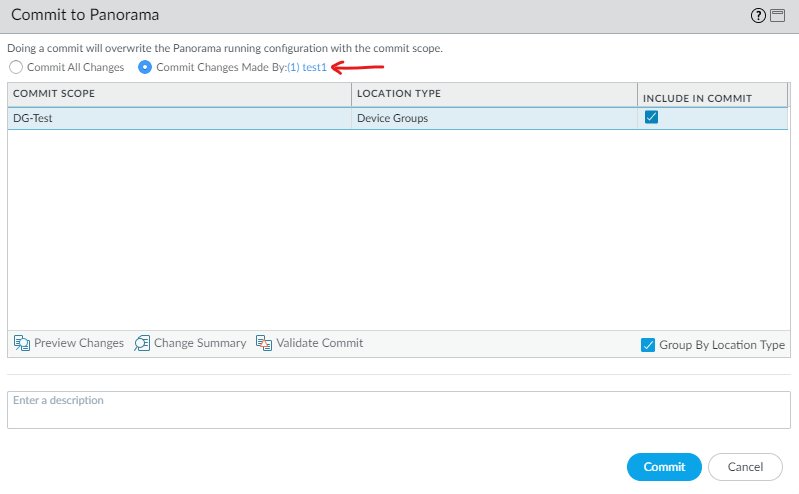This screenshot has height=494, width=799.
Task: Select Commit Changes Made By radio button
Action: (145, 67)
